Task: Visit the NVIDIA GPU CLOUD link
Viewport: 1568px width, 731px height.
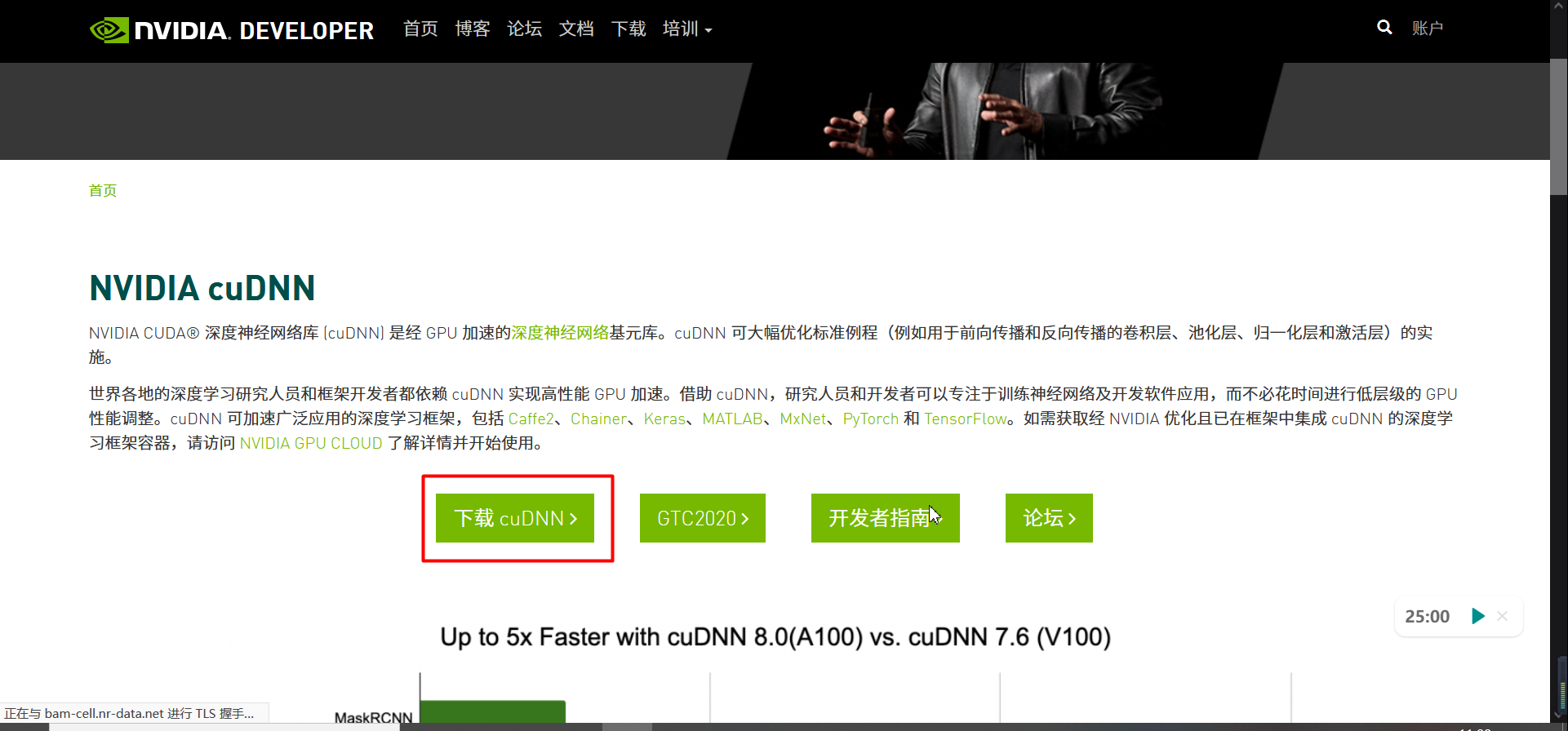Action: [311, 443]
